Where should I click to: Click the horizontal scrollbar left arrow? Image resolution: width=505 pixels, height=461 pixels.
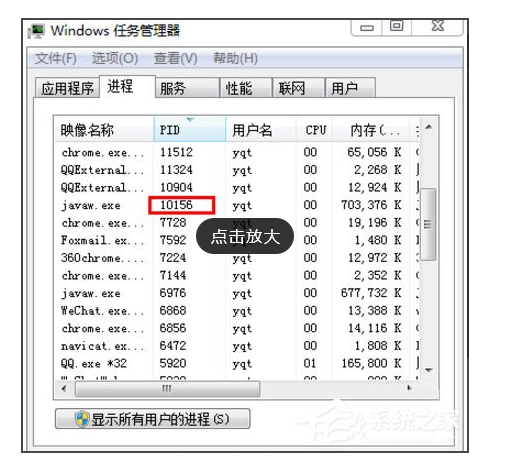[64, 388]
